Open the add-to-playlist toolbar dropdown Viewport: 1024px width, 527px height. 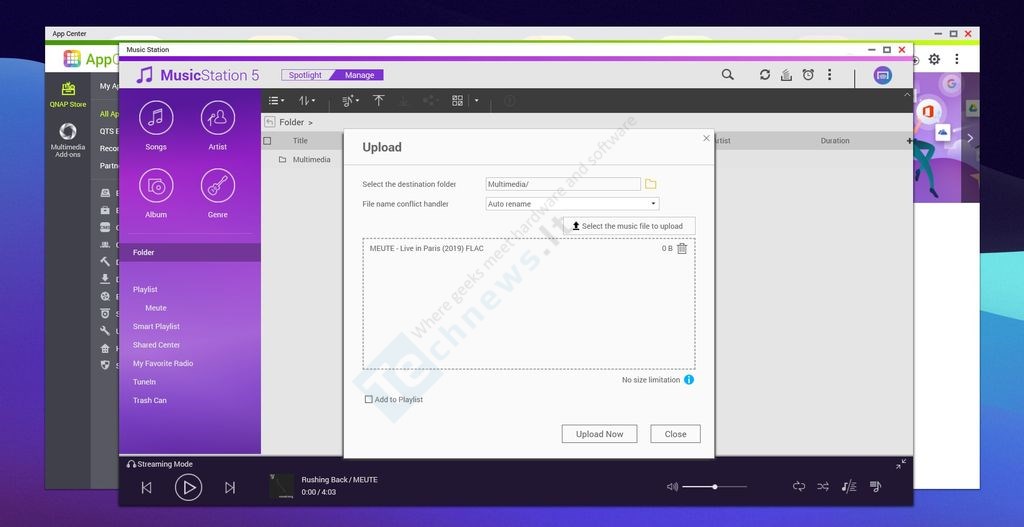(x=351, y=101)
